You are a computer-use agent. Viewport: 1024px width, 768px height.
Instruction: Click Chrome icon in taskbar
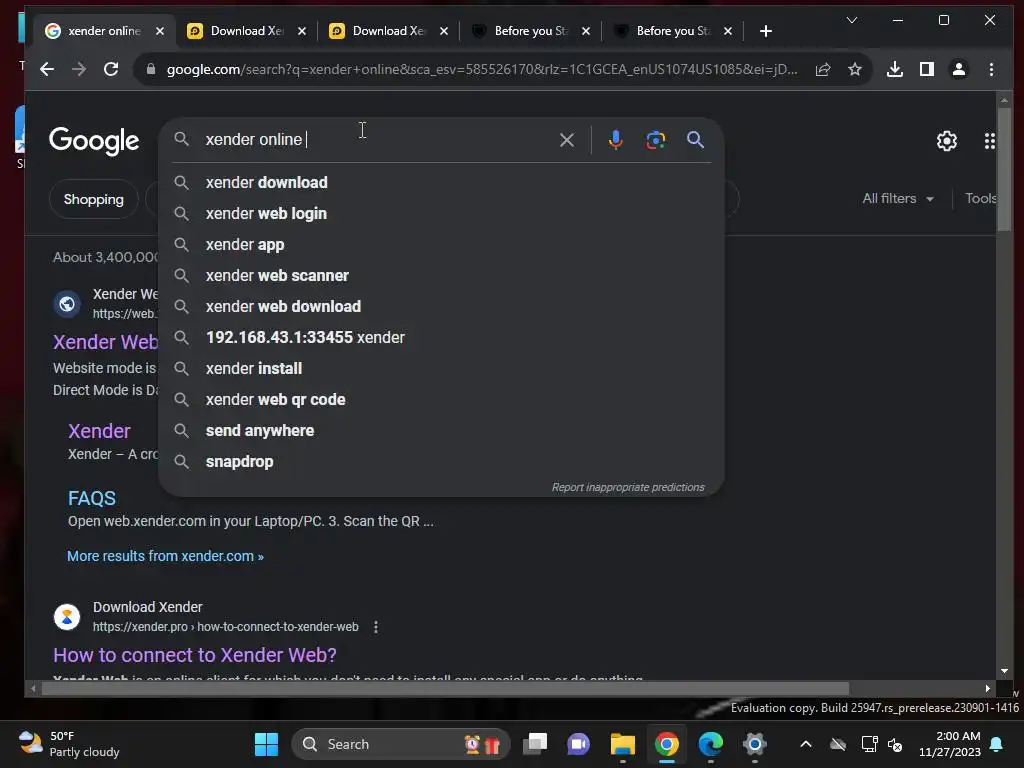[x=667, y=744]
